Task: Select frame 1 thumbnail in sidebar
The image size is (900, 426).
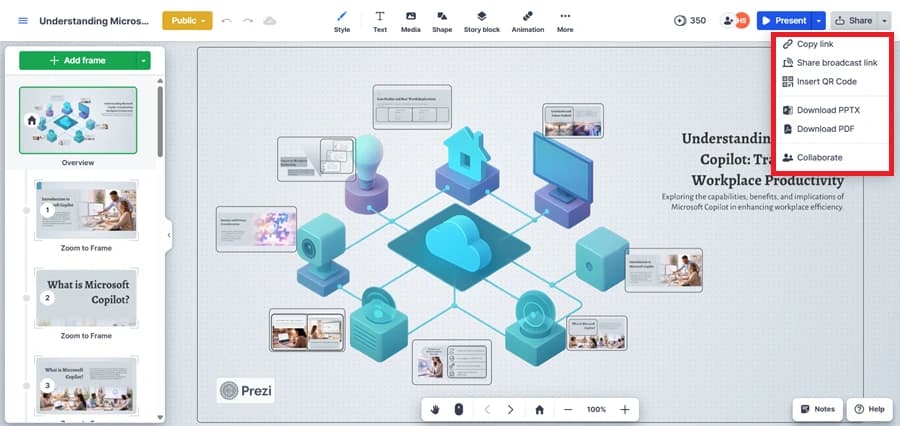Action: 86,210
